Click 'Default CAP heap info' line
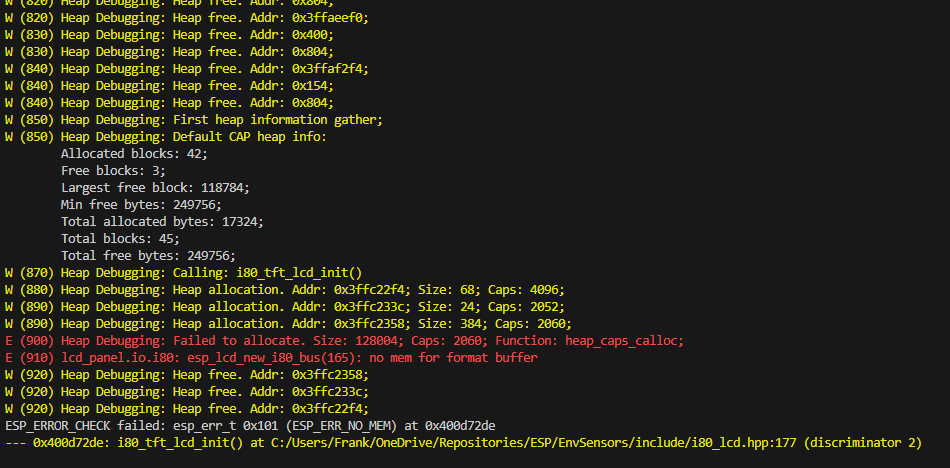The width and height of the screenshot is (950, 468). pyautogui.click(x=166, y=137)
